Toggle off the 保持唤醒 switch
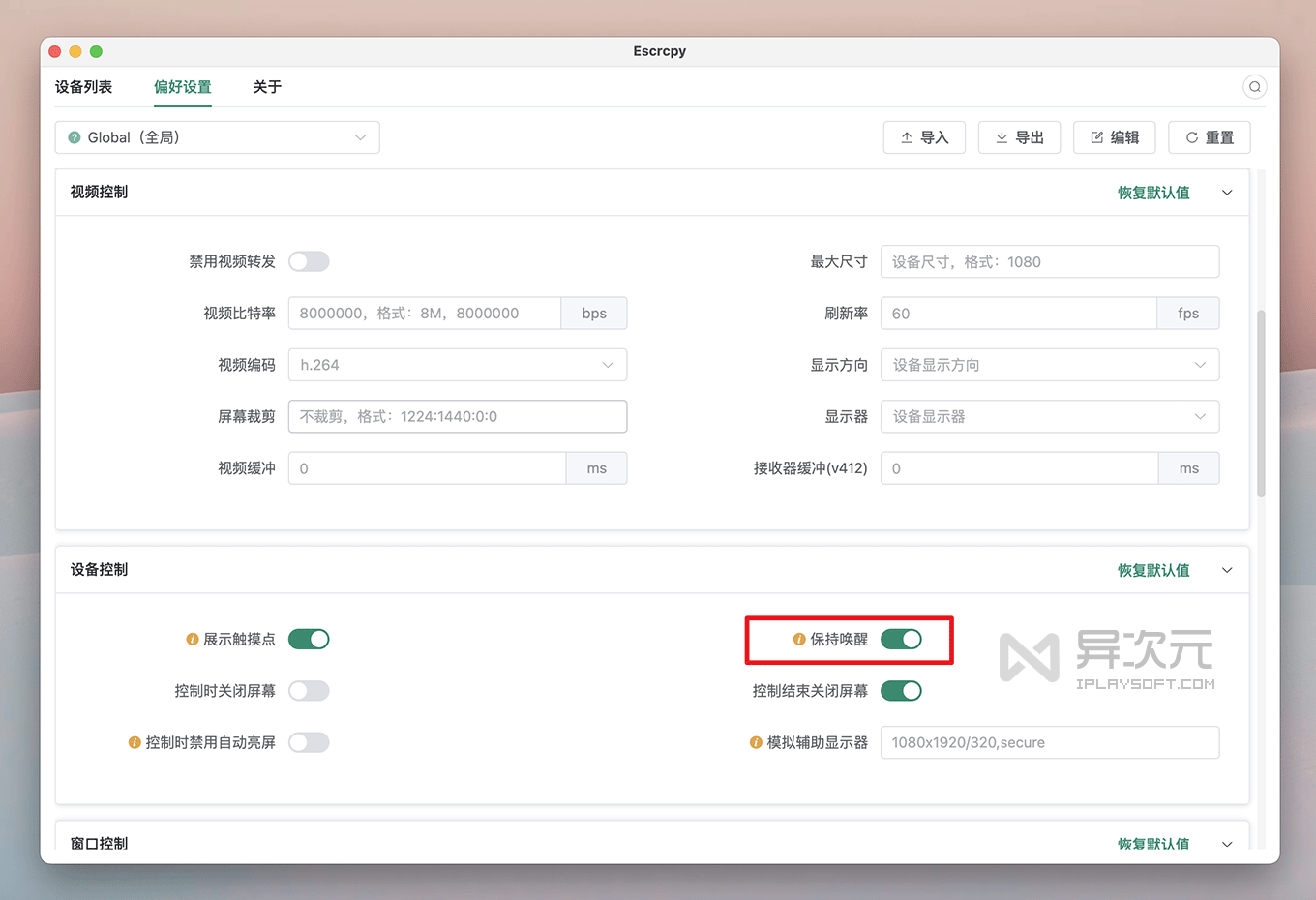The width and height of the screenshot is (1316, 900). point(902,639)
